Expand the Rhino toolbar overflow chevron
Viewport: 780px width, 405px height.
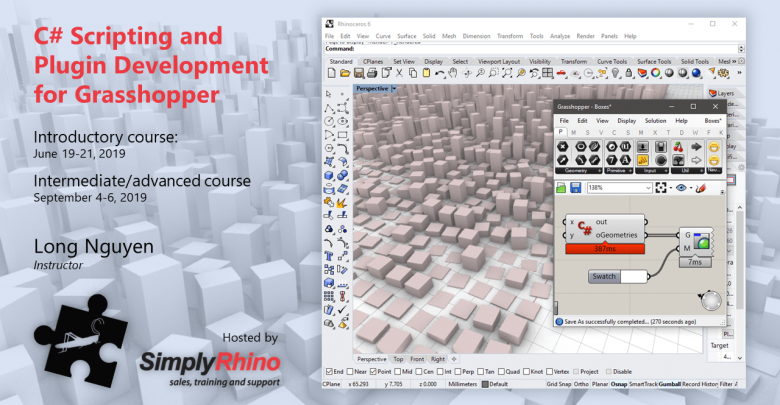[739, 73]
